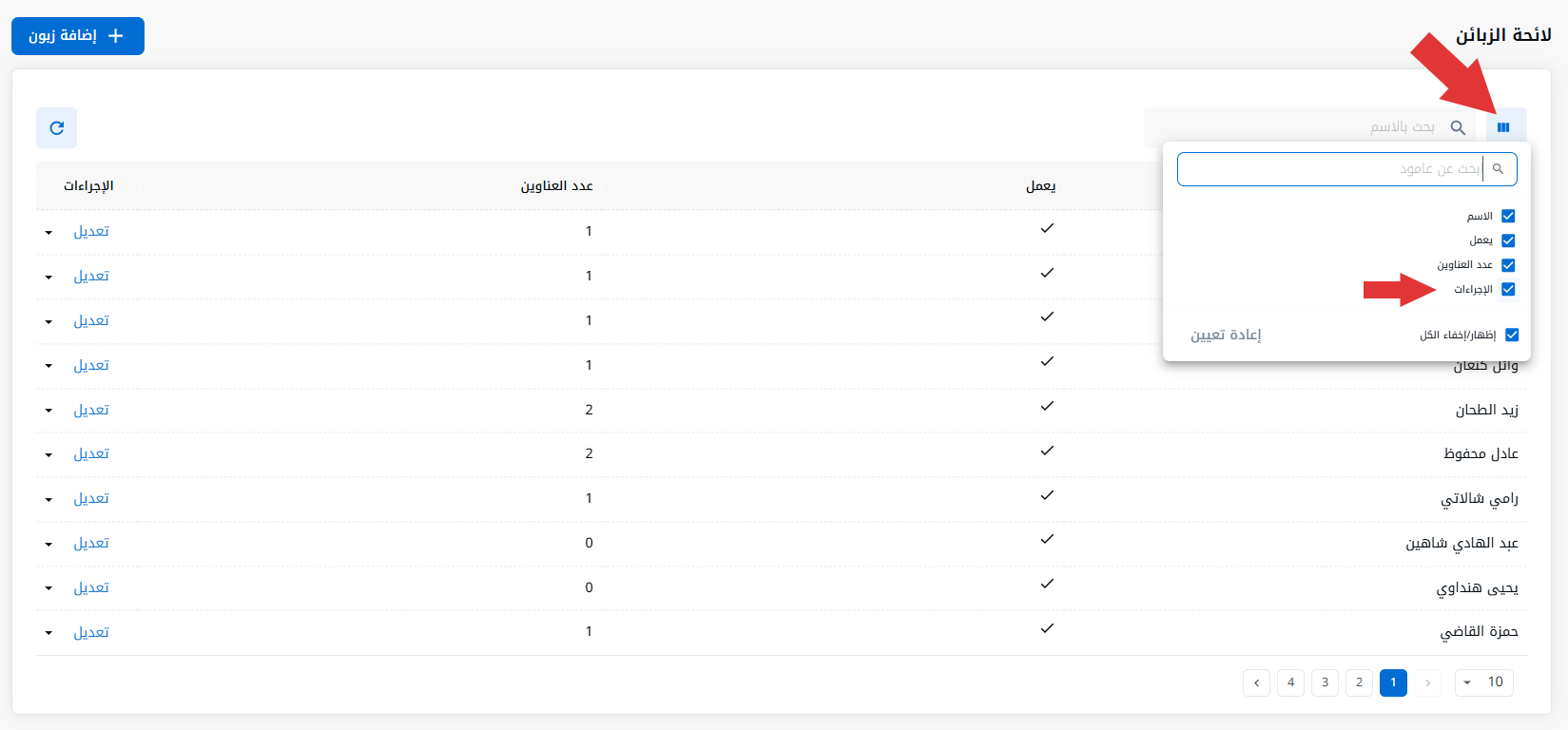Click the إعادة تعيين reset button
This screenshot has height=730, width=1568.
click(1226, 335)
